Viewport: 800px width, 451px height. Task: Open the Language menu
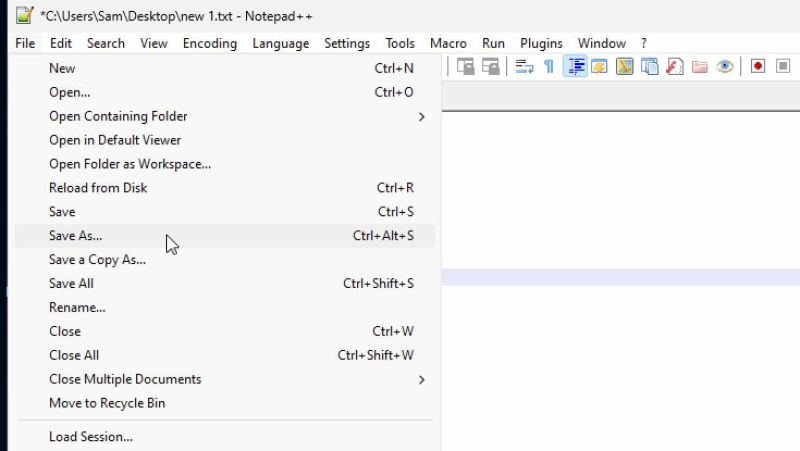[281, 43]
